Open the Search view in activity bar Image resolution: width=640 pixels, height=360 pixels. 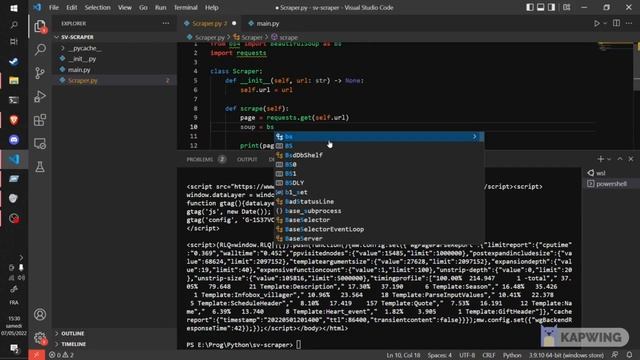pos(40,50)
